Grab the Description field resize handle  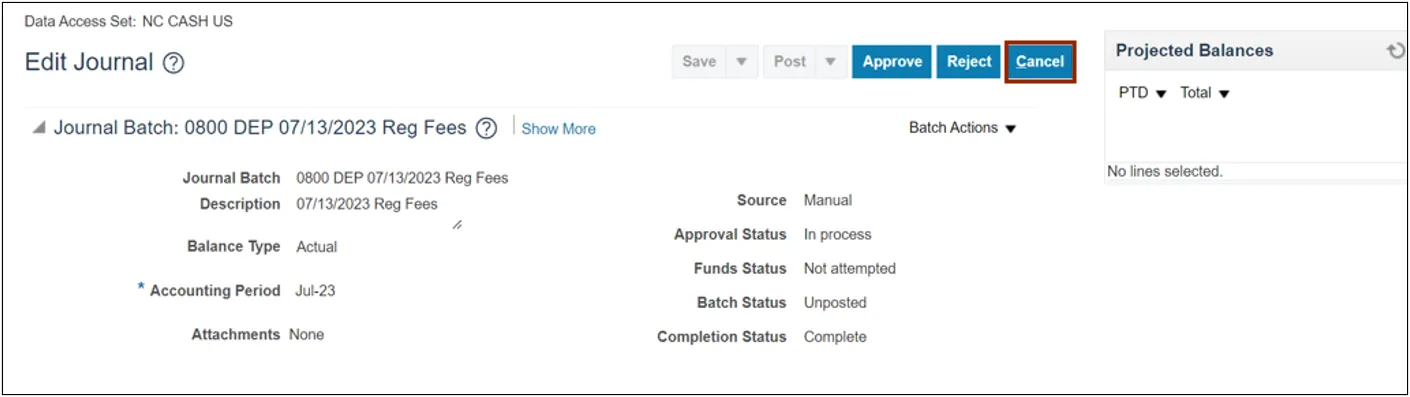point(457,225)
